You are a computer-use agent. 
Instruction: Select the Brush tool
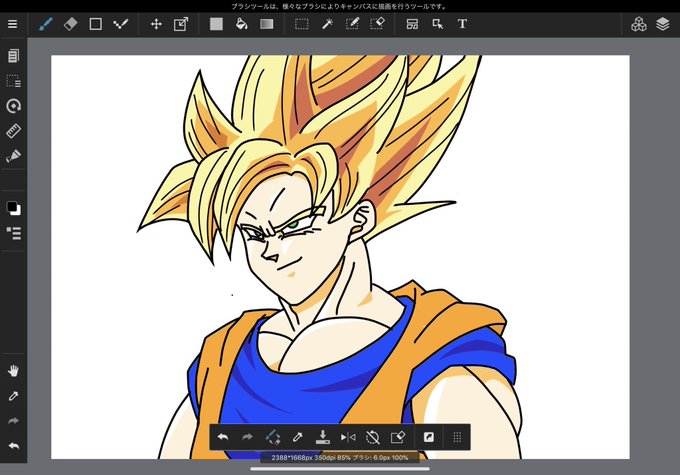pos(46,24)
